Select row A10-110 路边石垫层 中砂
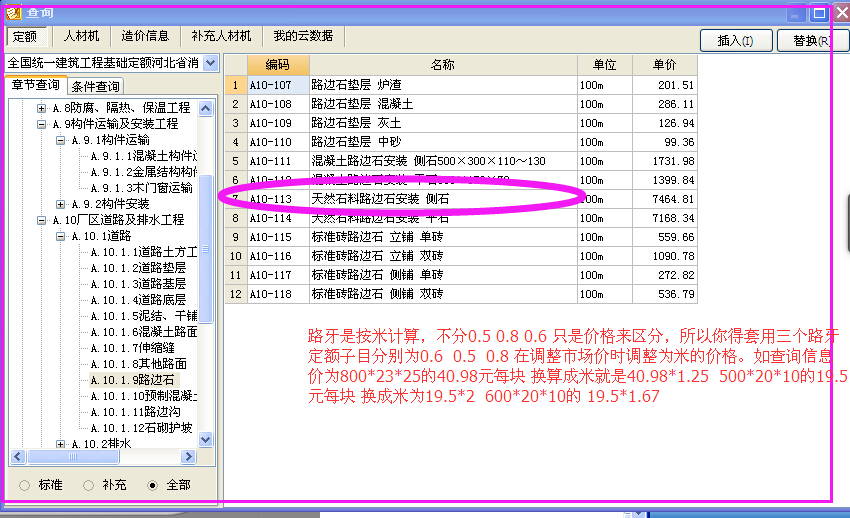 (x=461, y=142)
